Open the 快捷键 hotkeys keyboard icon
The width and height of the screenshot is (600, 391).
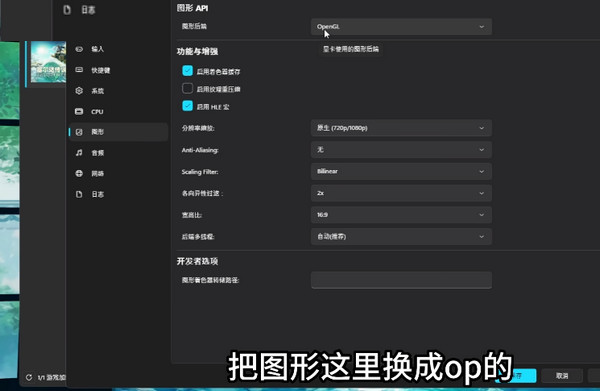(79, 70)
